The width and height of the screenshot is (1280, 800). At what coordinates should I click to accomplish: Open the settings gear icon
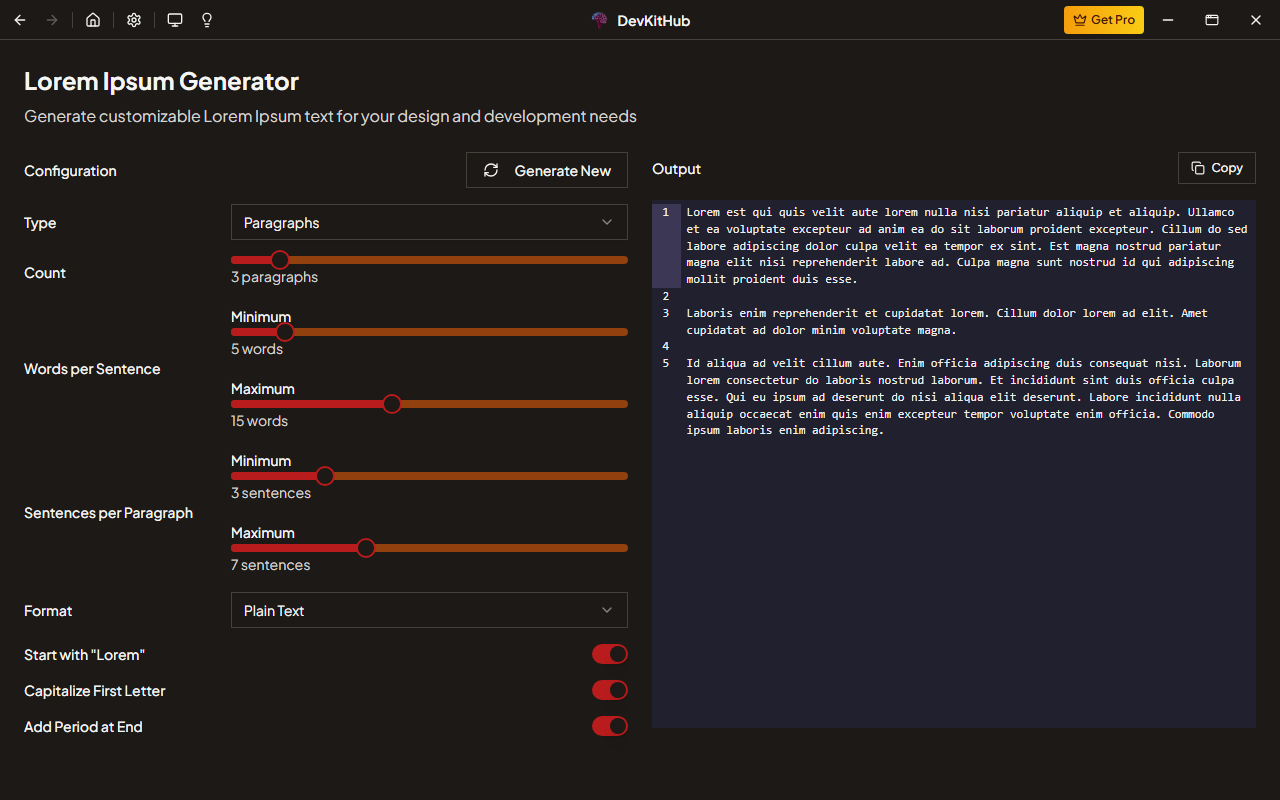134,20
